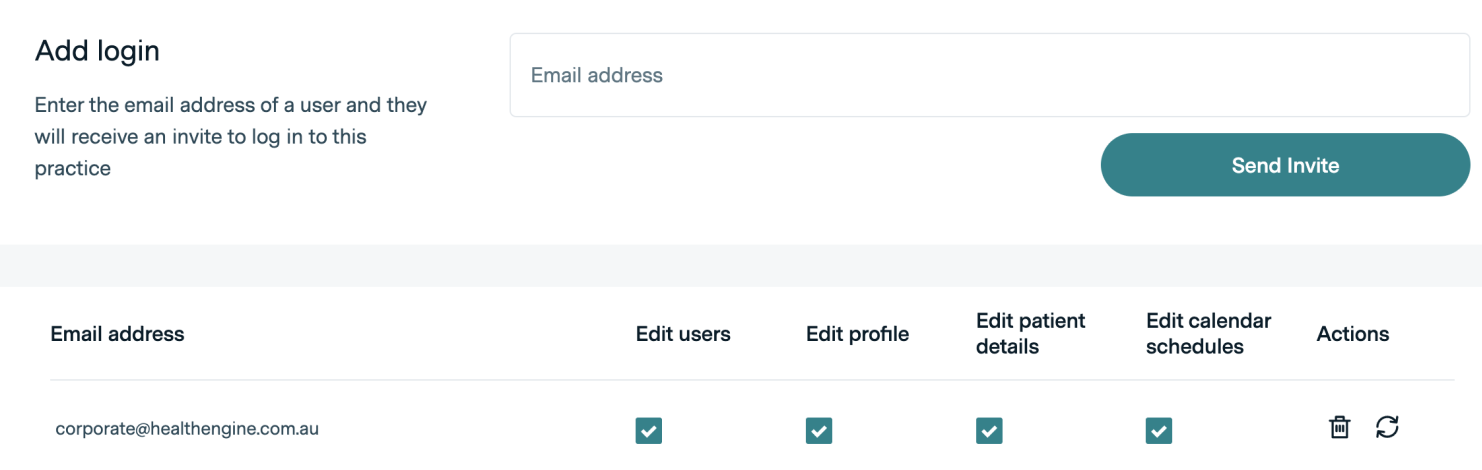Click the Edit users column header
The height and width of the screenshot is (470, 1482).
[x=683, y=334]
